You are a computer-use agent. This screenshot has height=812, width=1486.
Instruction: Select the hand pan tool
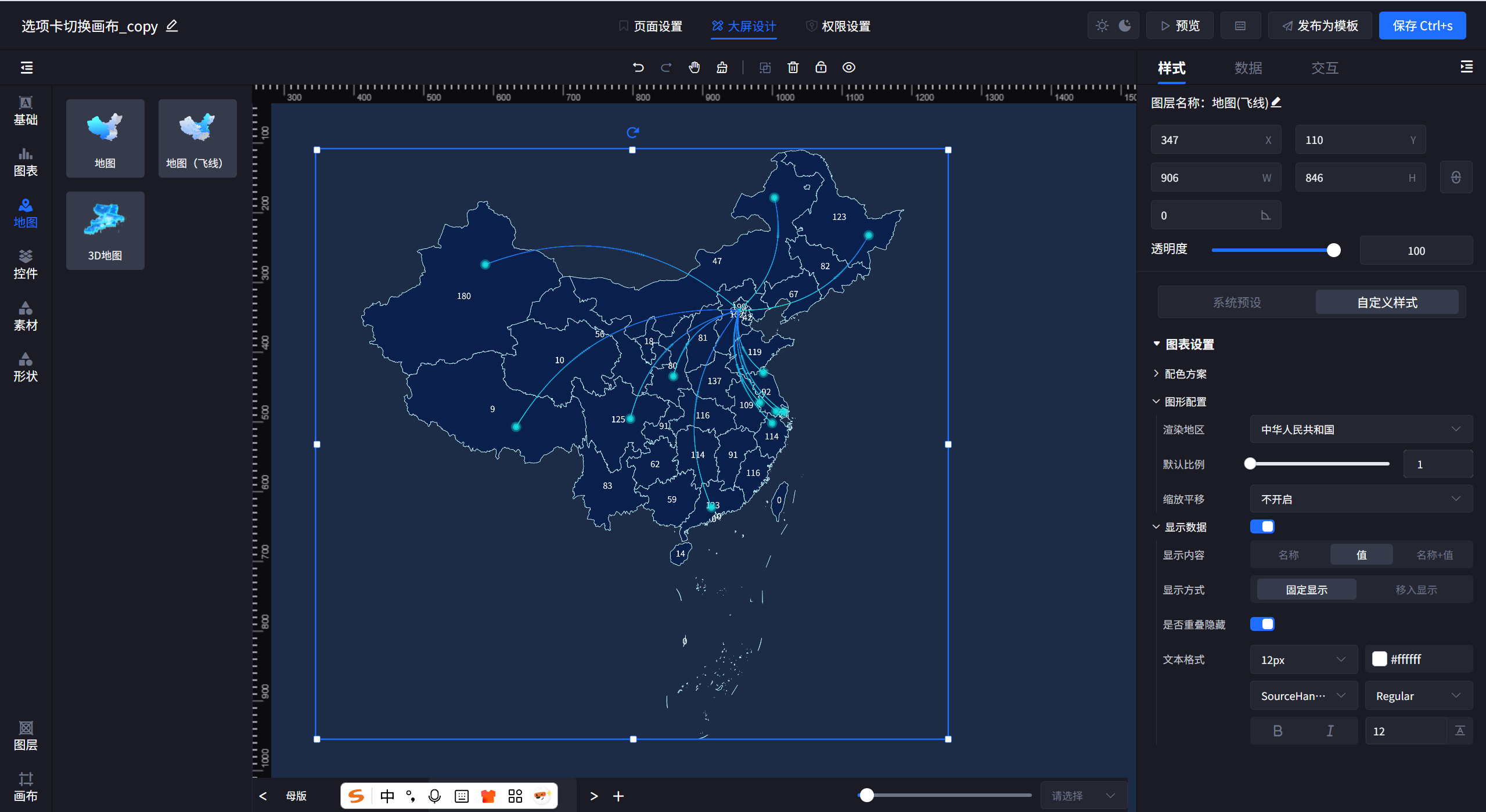(x=694, y=67)
